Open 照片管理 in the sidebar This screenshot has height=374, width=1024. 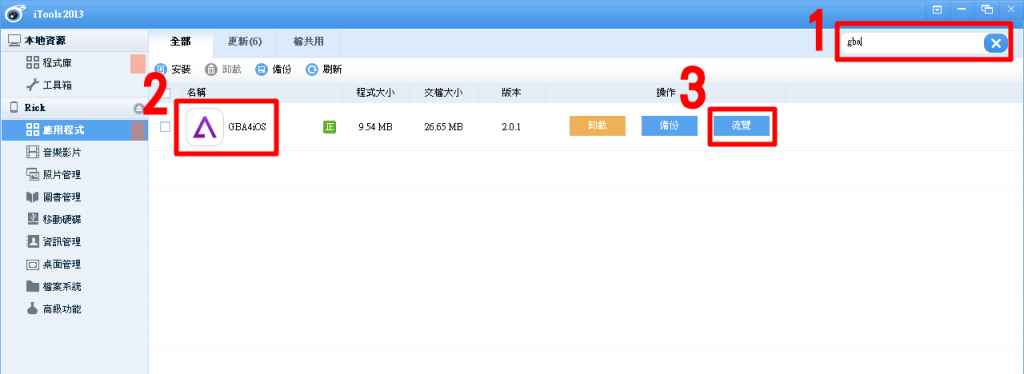pos(74,175)
